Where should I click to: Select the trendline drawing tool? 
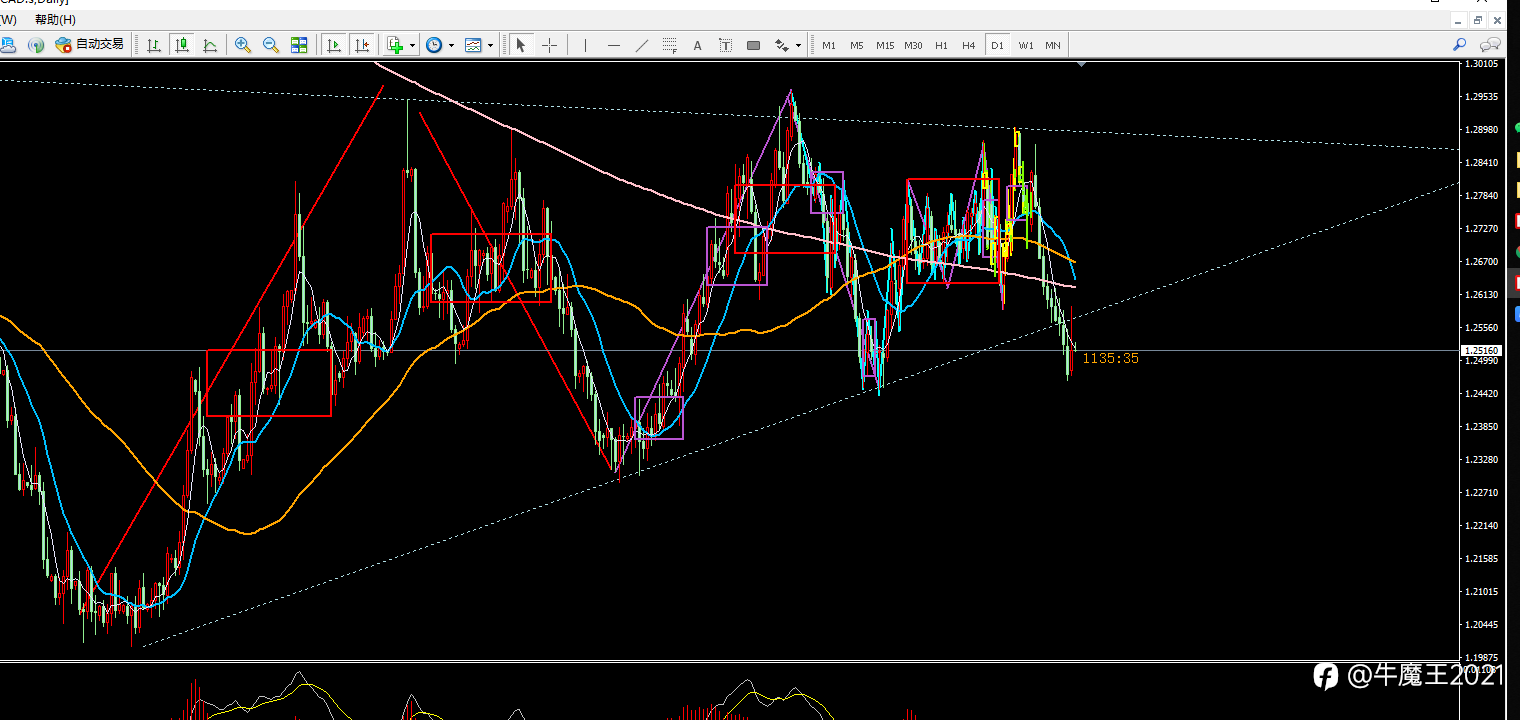tap(642, 45)
